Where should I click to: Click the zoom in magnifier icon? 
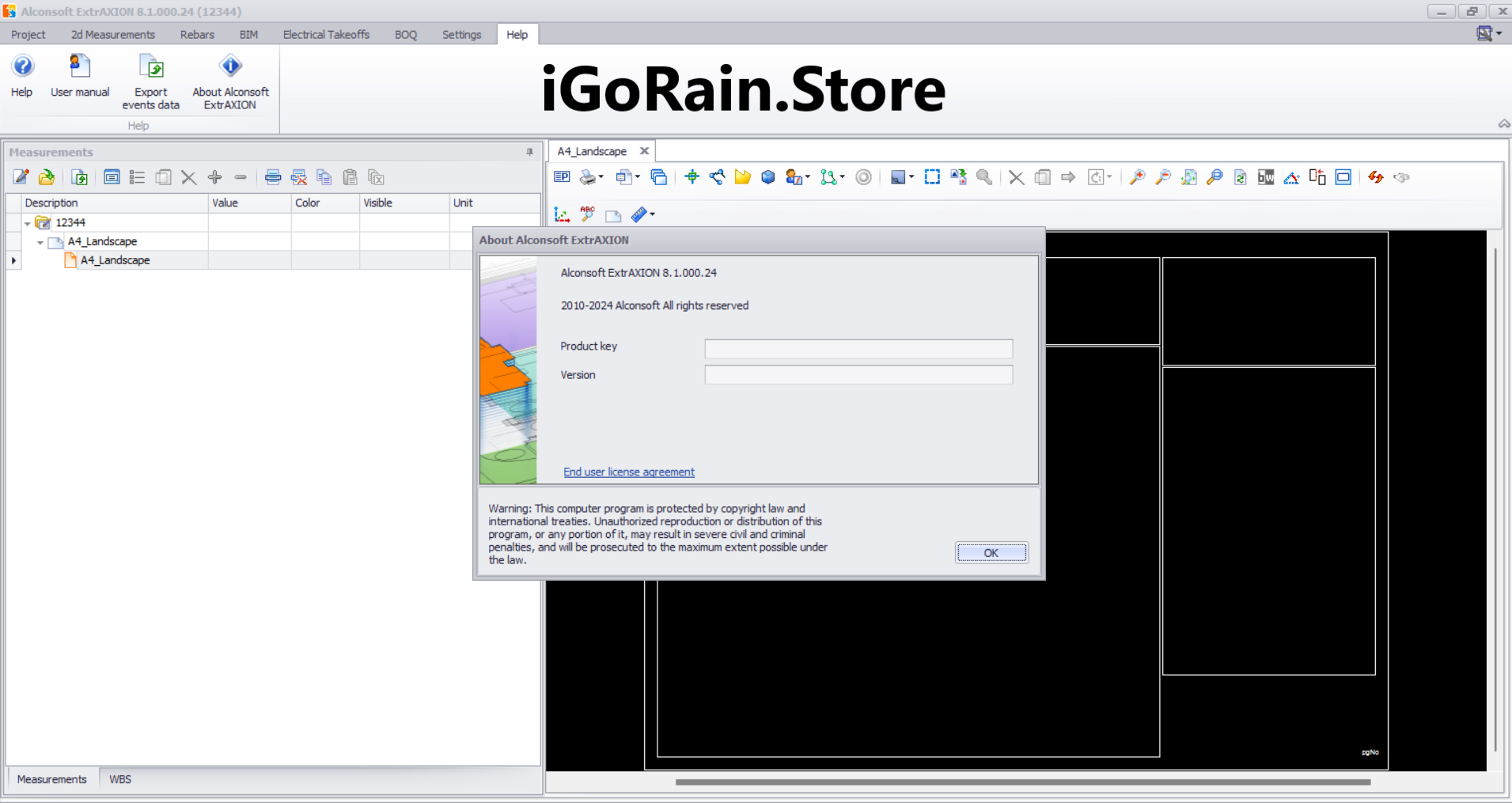(1137, 177)
